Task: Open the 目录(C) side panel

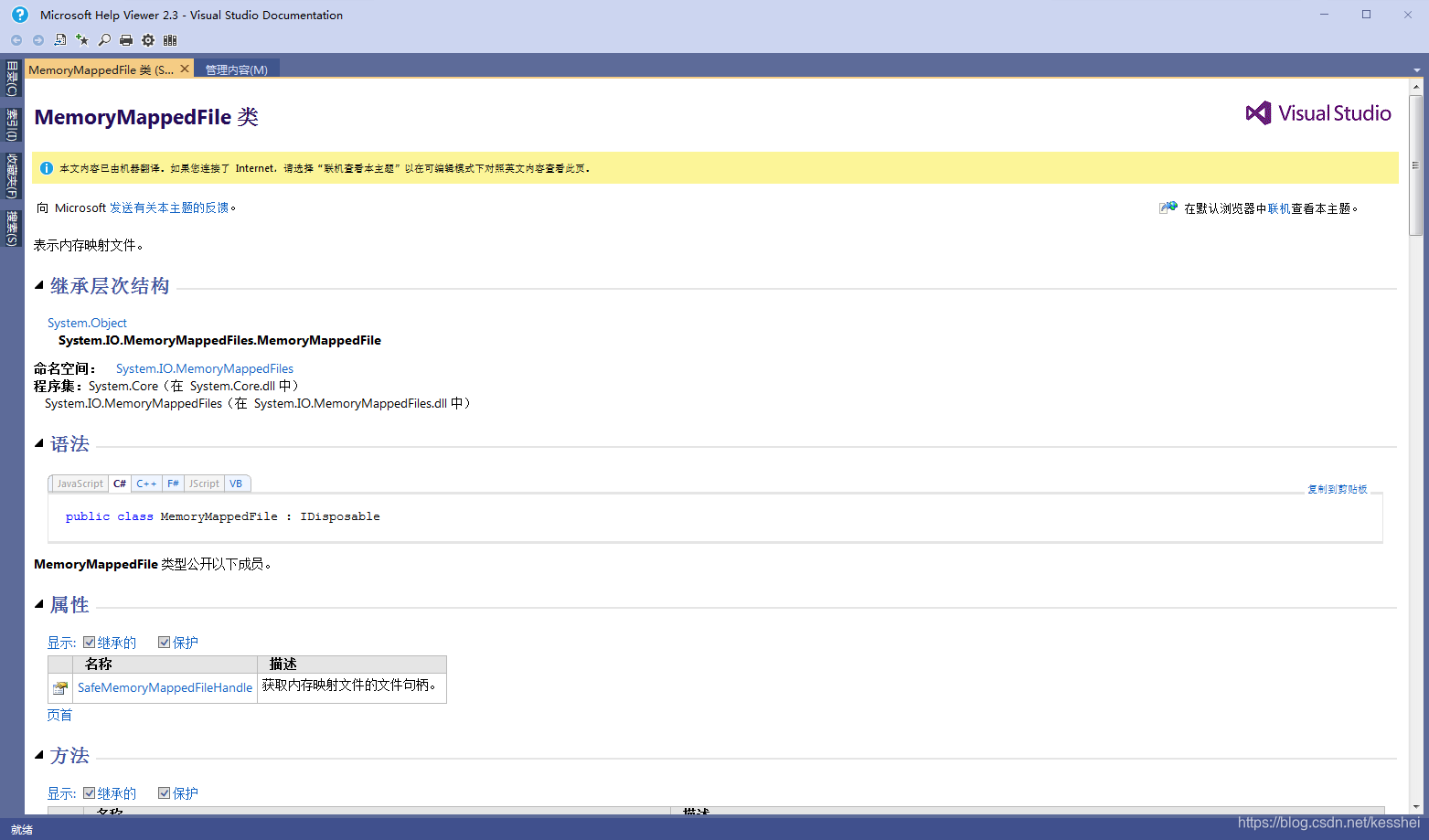Action: 12,79
